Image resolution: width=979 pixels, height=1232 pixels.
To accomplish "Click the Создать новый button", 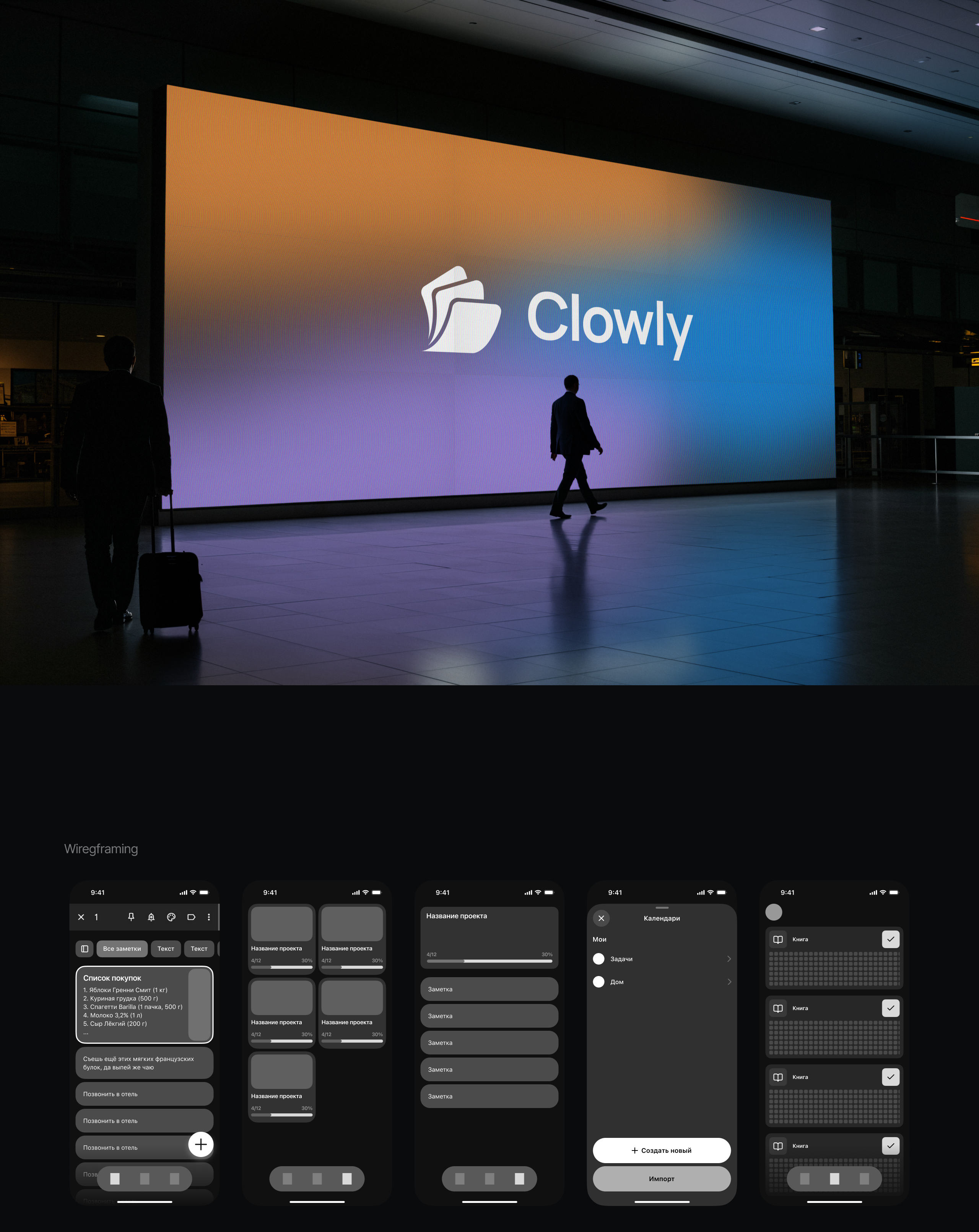I will coord(662,1150).
